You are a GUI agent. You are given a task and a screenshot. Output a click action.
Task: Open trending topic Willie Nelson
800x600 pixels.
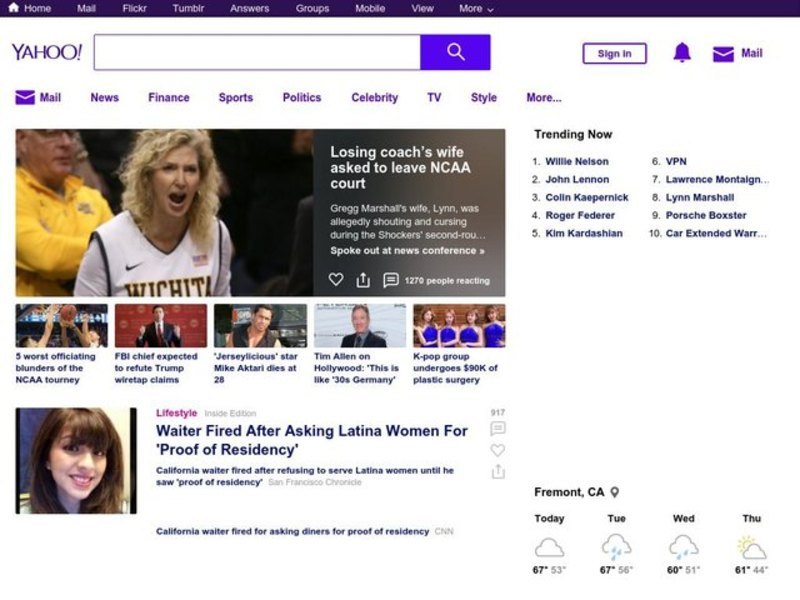(x=576, y=161)
